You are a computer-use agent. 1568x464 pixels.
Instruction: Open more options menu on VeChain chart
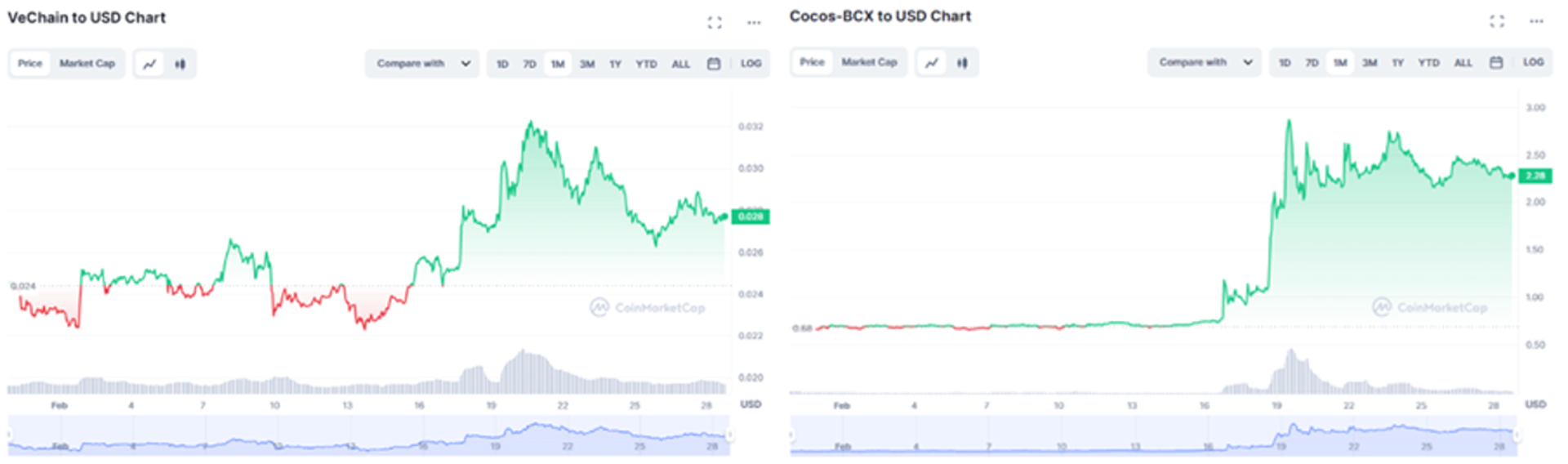(754, 23)
